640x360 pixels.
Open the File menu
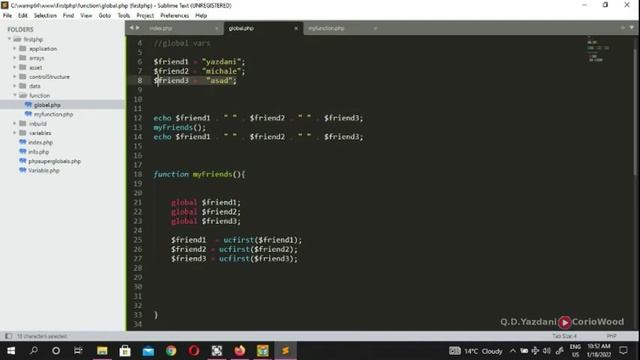pyautogui.click(x=7, y=16)
